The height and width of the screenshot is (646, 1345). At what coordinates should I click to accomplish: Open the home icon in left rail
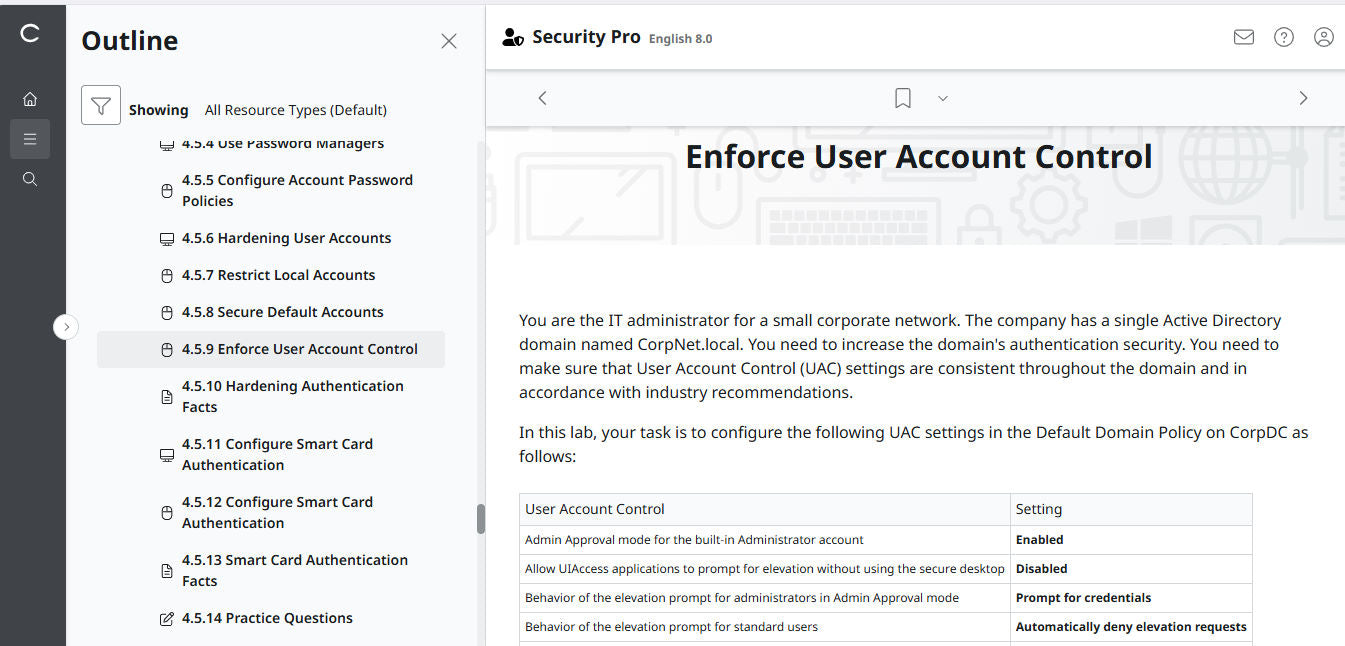30,99
